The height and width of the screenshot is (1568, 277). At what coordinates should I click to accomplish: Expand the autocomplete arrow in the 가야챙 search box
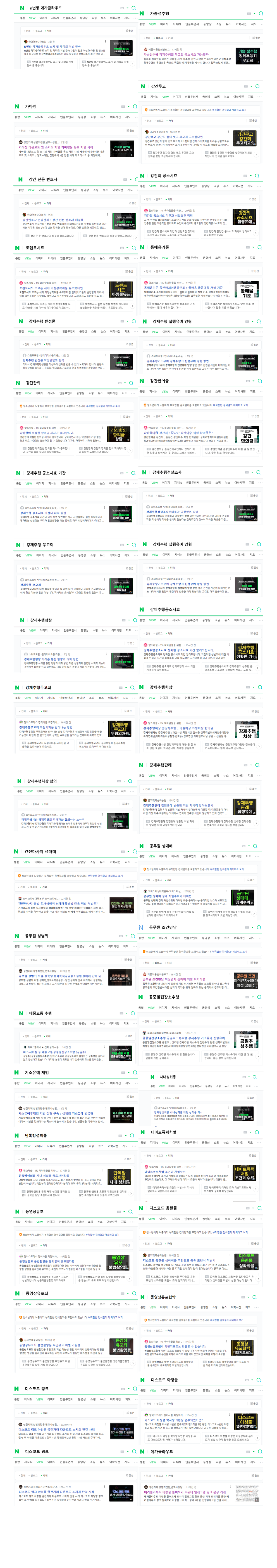tap(128, 107)
